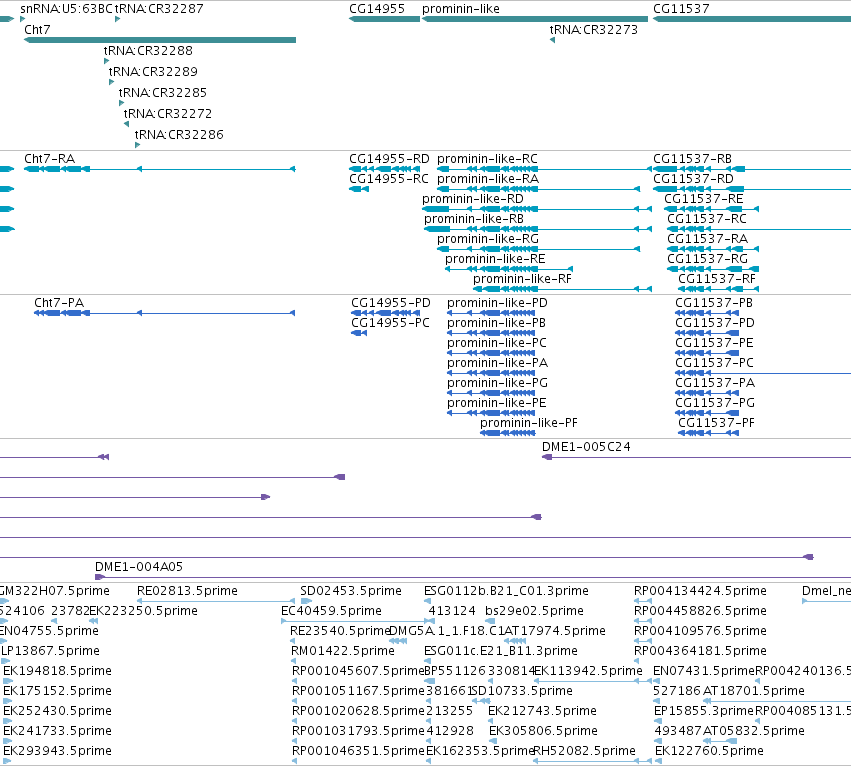
Task: Open the prominin-like-RD transcript label
Action: 473,199
